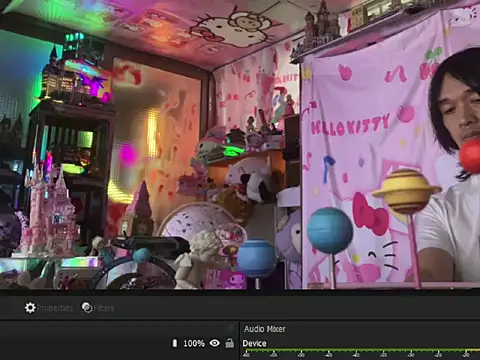Toggle the source lock padlock icon
Viewport: 480px width, 360px height.
(x=230, y=343)
